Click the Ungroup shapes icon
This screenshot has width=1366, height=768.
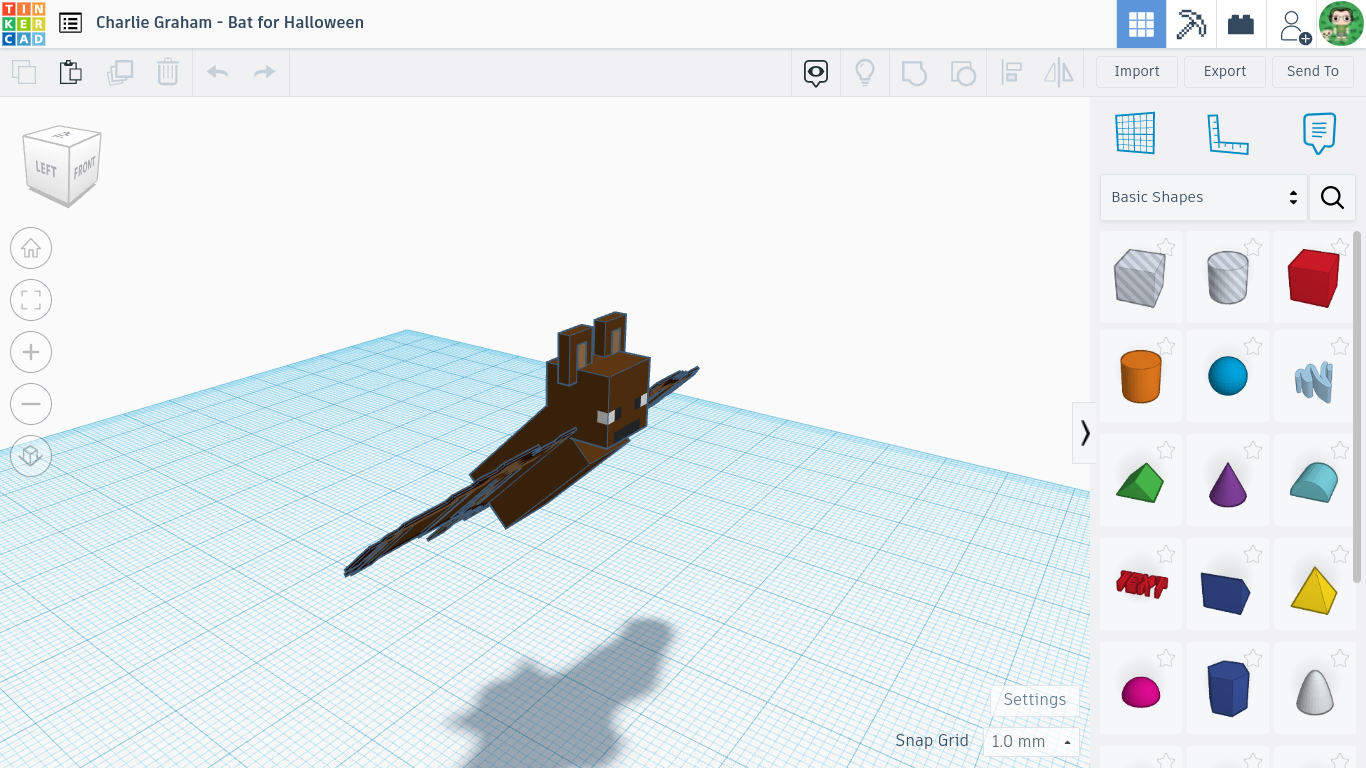point(962,71)
